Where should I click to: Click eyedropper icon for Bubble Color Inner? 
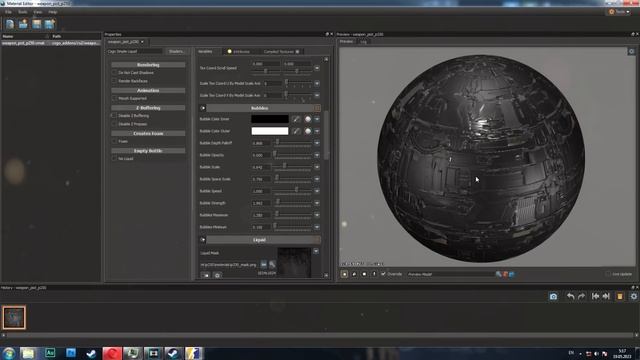(x=297, y=119)
